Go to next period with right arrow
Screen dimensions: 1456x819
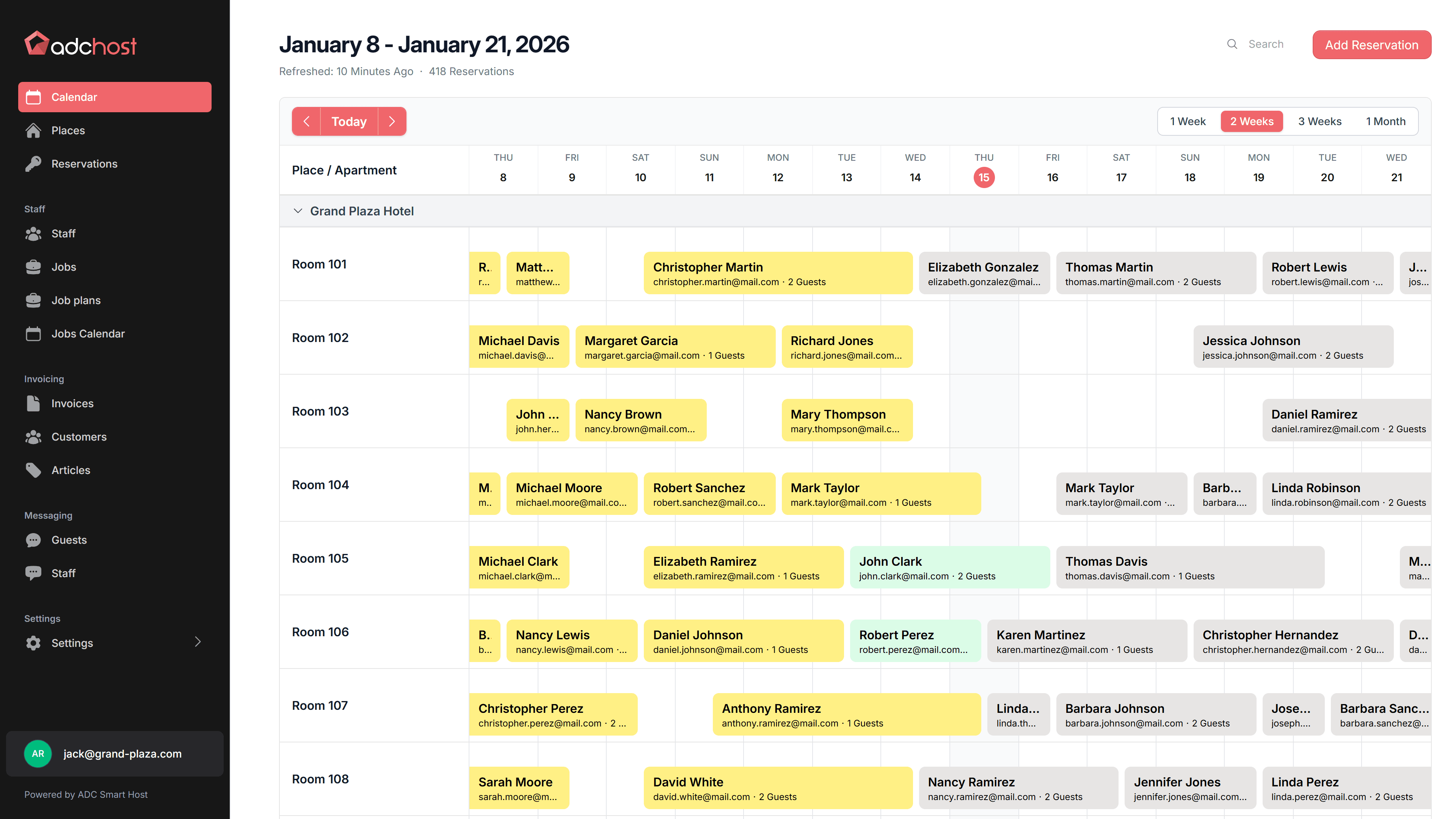392,121
